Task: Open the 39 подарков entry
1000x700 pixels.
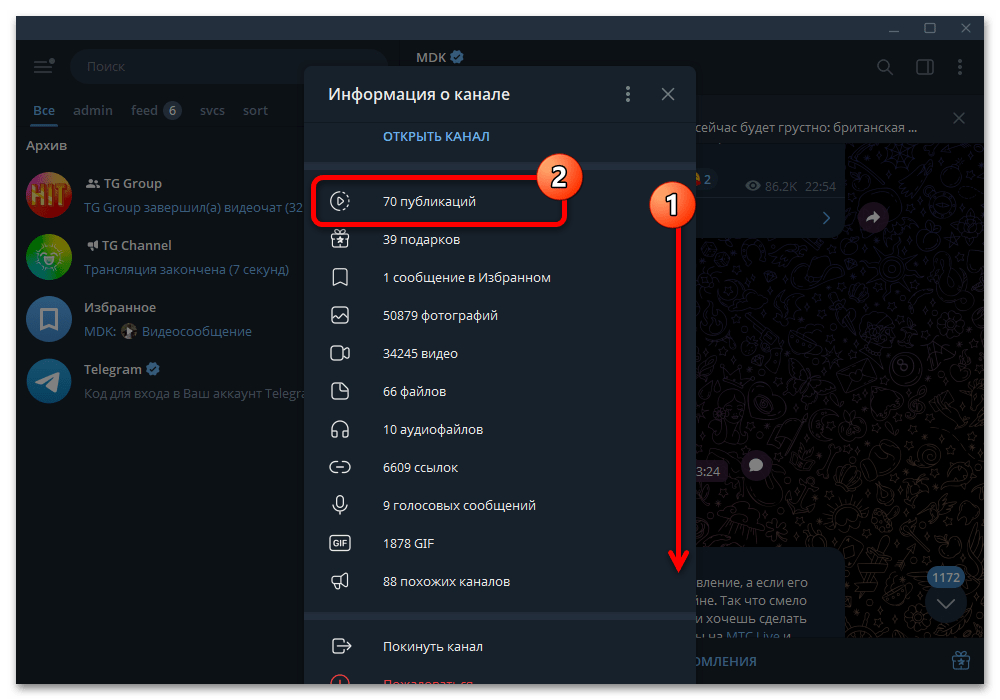Action: point(499,240)
